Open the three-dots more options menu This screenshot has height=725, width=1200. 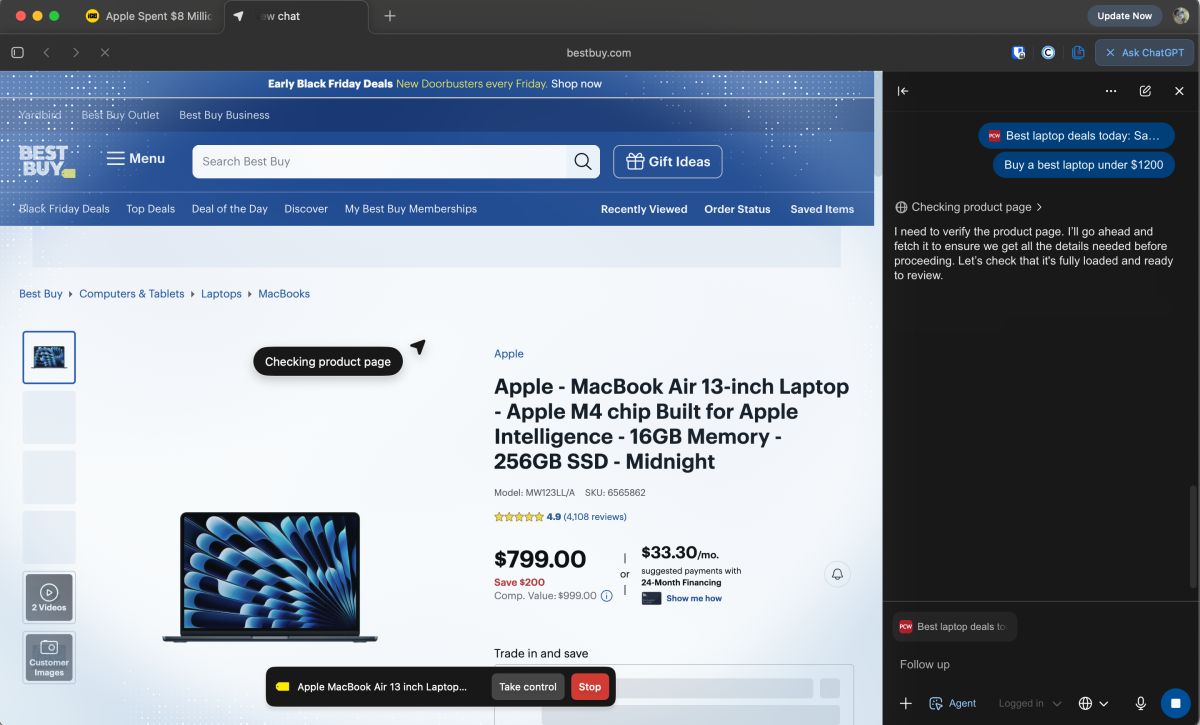click(1111, 91)
